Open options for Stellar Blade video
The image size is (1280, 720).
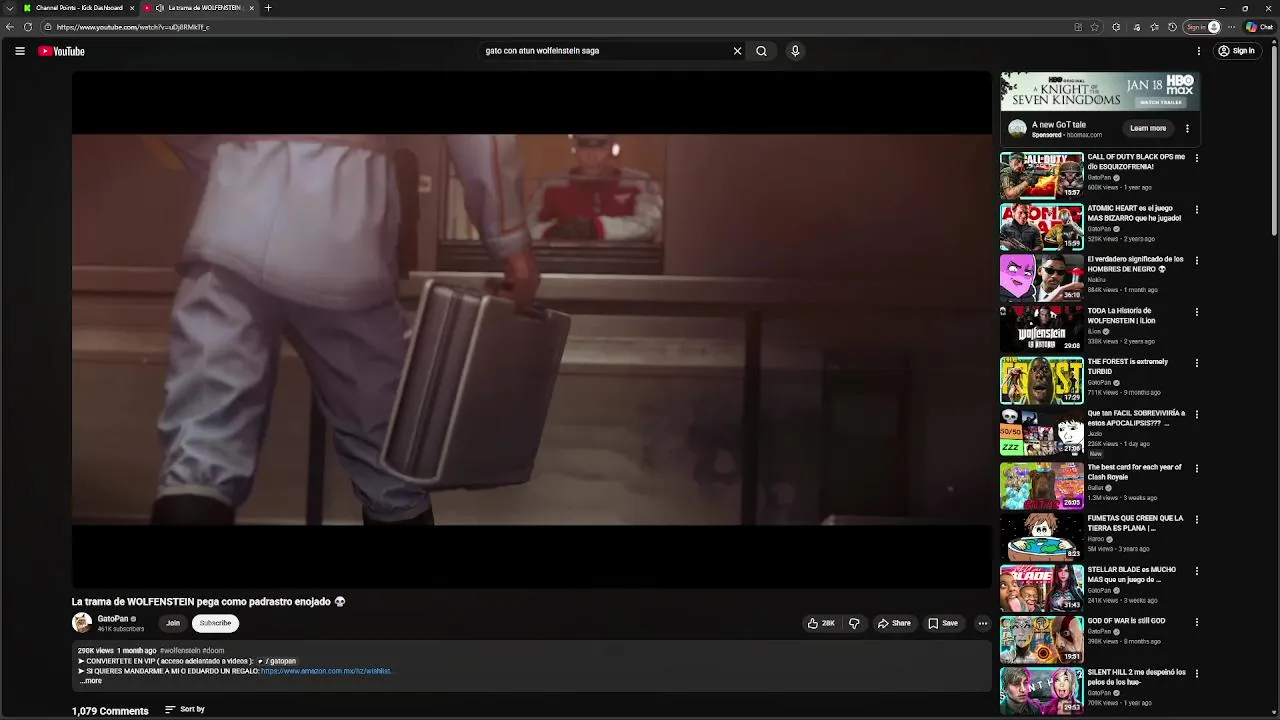[x=1196, y=571]
